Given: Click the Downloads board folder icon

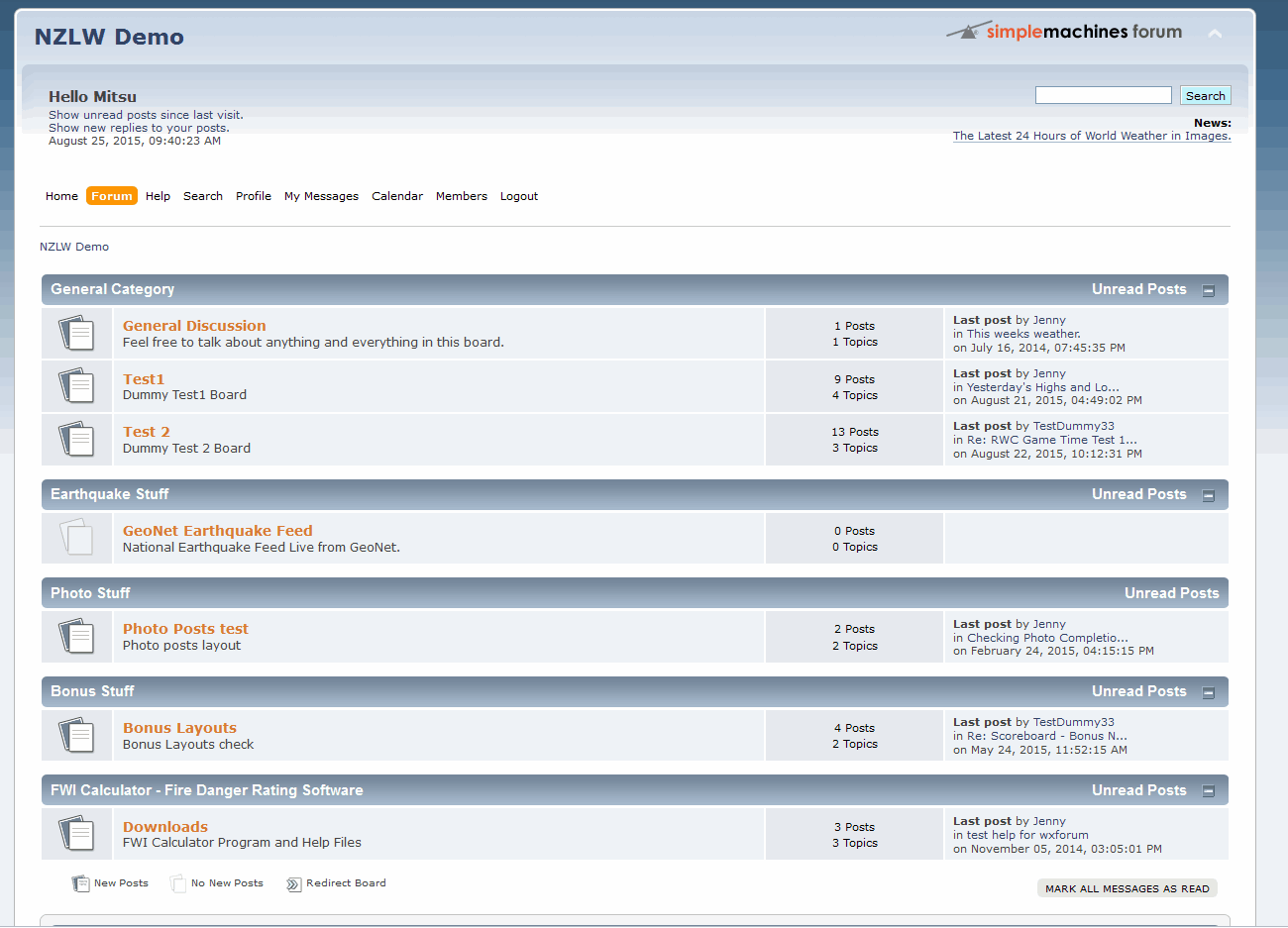Looking at the screenshot, I should pos(76,834).
